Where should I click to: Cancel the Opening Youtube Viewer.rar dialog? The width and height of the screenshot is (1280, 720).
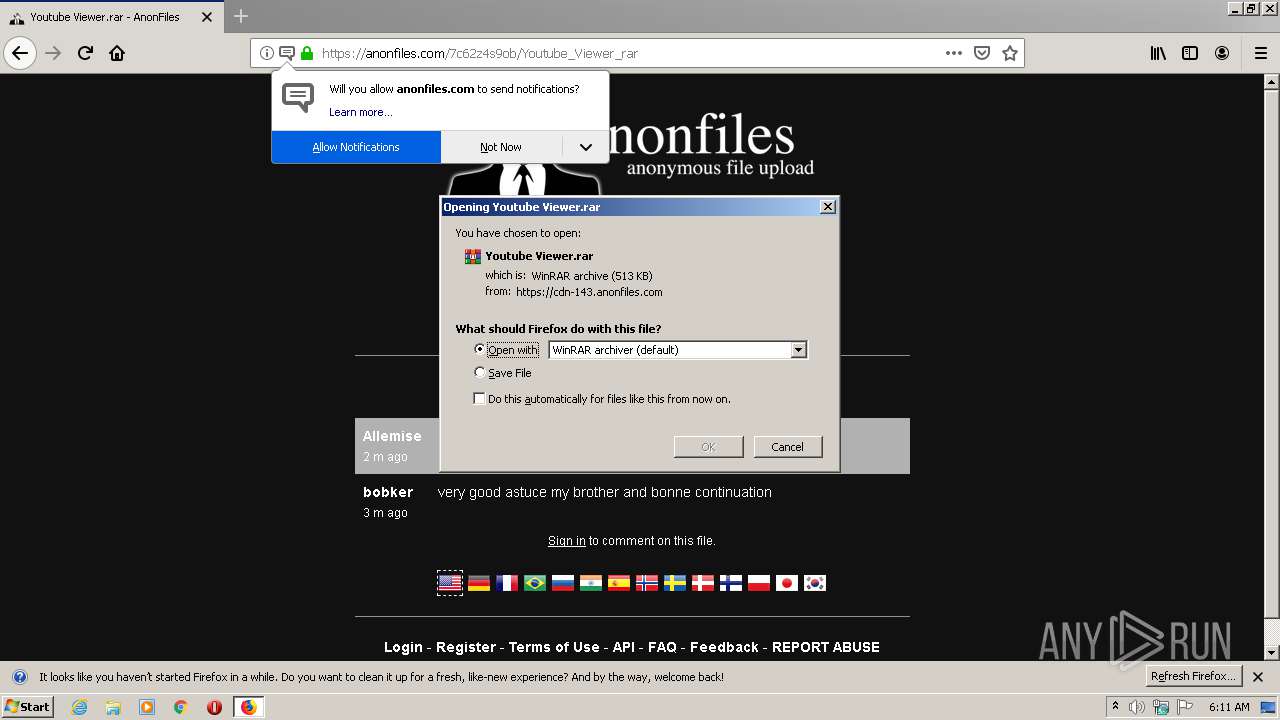pos(787,447)
